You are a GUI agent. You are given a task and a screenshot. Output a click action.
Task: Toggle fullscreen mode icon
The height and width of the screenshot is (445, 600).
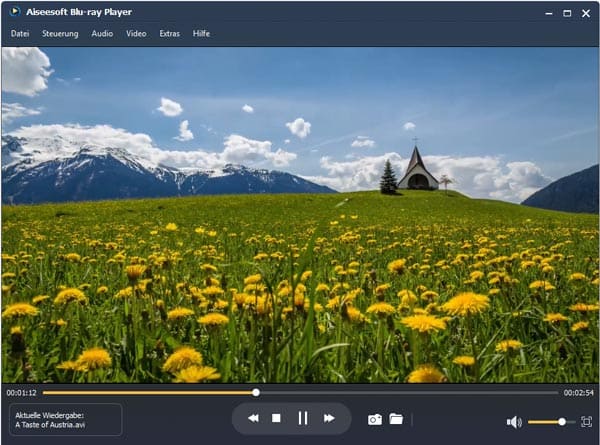586,422
